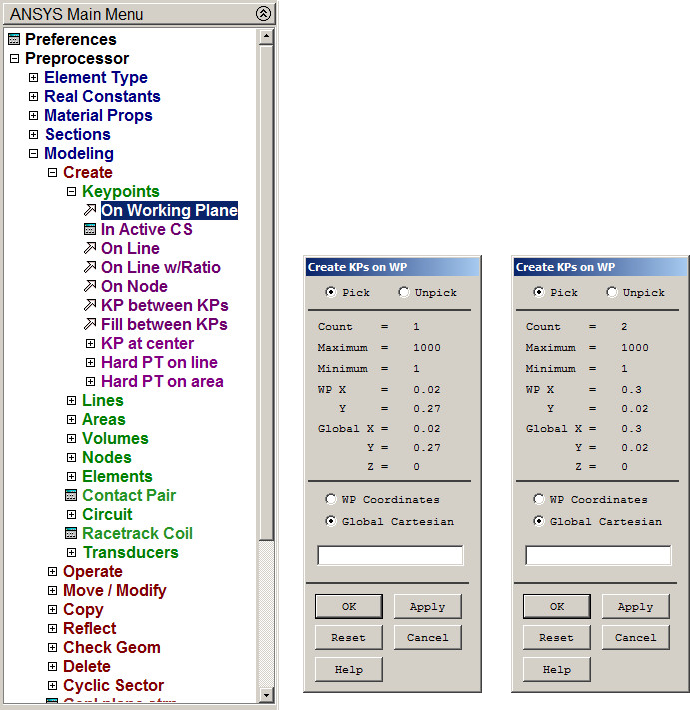Screen dimensions: 690x710
Task: Expand the Lines node
Action: [x=72, y=400]
